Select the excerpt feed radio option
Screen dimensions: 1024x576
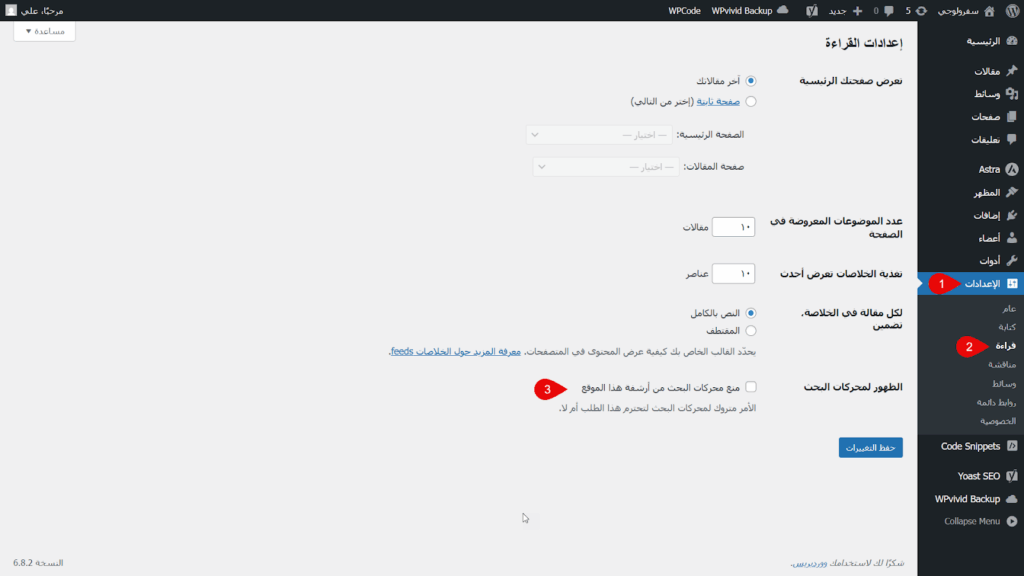click(x=750, y=331)
